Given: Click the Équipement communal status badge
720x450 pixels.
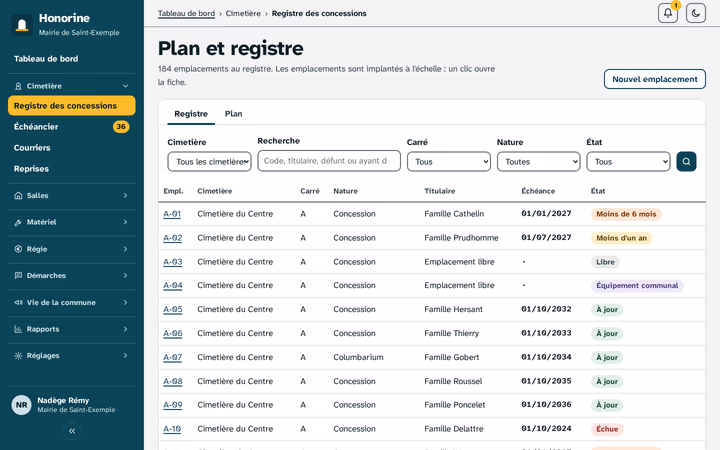Looking at the screenshot, I should (637, 286).
